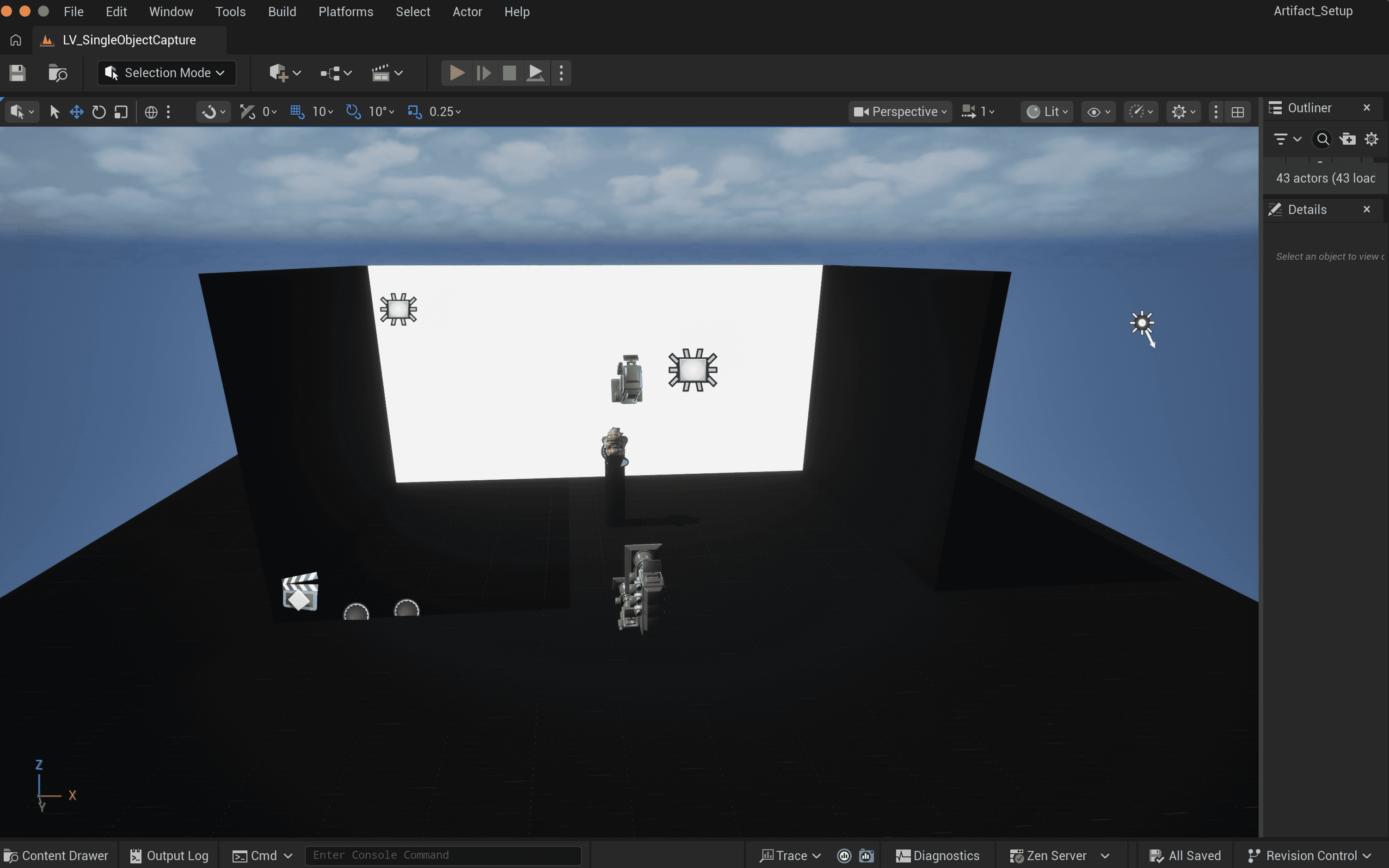Open the Perspective viewport dropdown
Screen dimensions: 1389x868
[x=900, y=111]
